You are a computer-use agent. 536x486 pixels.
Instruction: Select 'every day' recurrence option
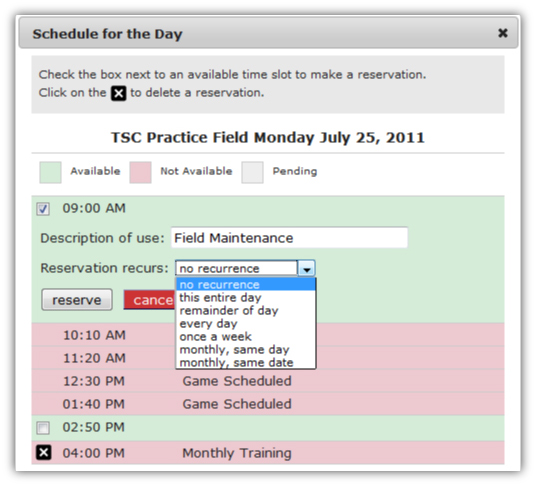pos(245,323)
